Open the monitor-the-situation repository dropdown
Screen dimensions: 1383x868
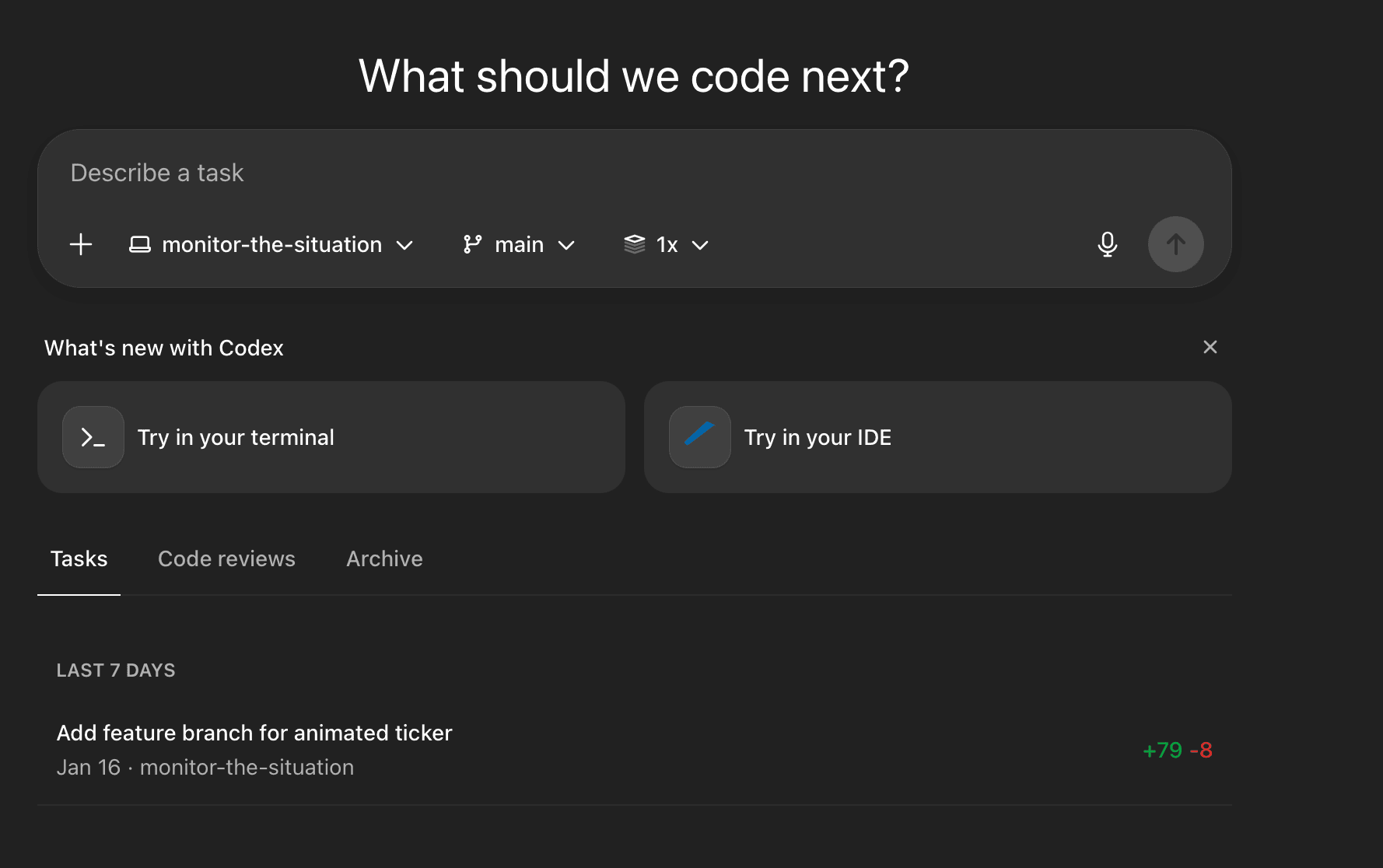[271, 244]
